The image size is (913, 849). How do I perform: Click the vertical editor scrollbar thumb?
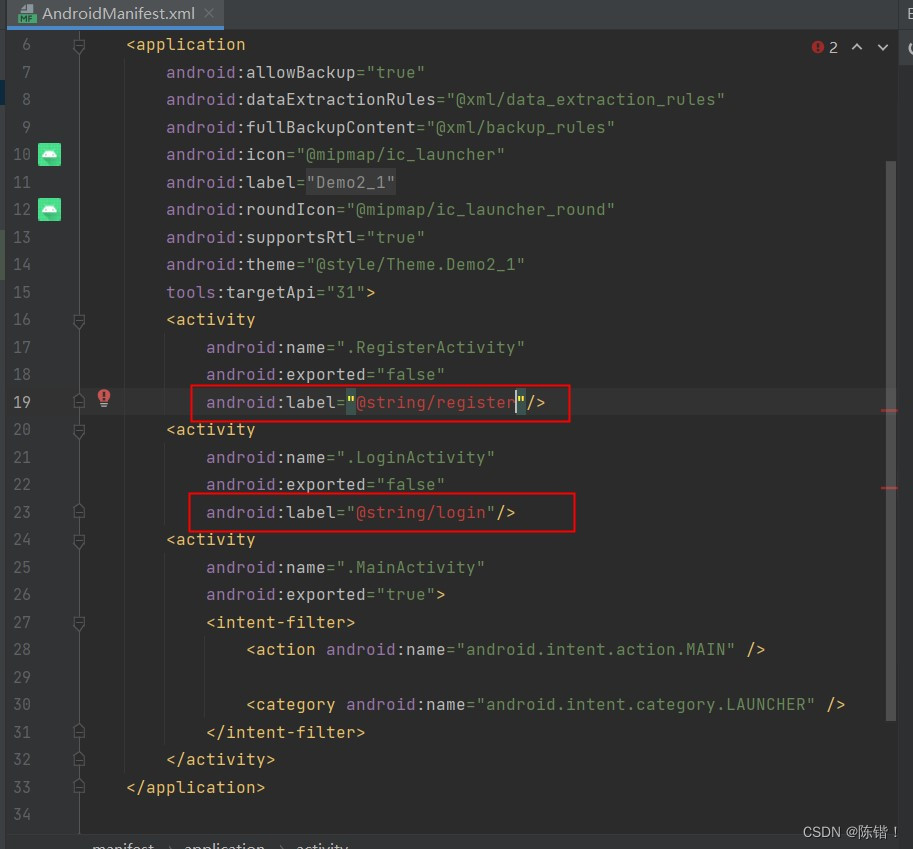tap(890, 441)
